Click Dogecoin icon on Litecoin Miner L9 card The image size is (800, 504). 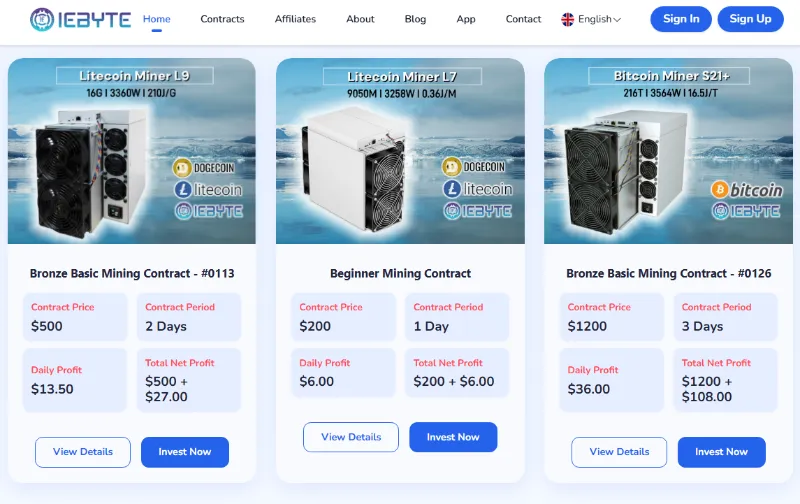[183, 167]
